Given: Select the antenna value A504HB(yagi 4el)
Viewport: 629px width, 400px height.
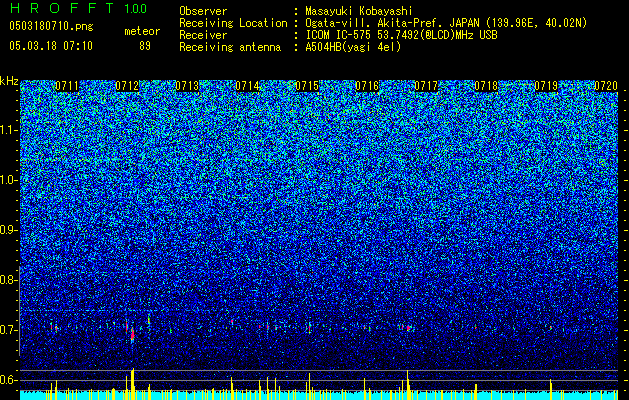Looking at the screenshot, I should [353, 47].
